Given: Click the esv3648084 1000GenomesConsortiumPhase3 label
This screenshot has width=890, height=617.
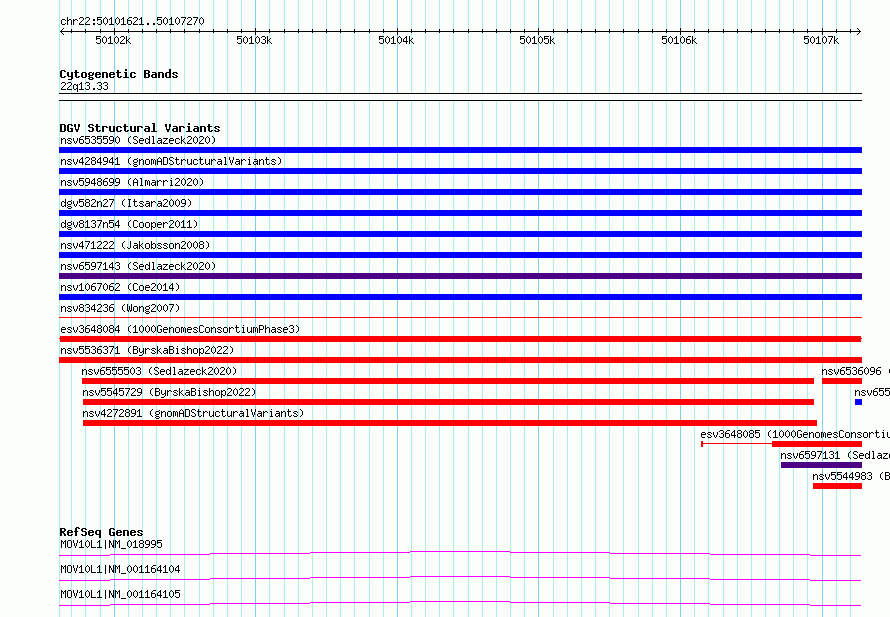Looking at the screenshot, I should click(x=179, y=329).
